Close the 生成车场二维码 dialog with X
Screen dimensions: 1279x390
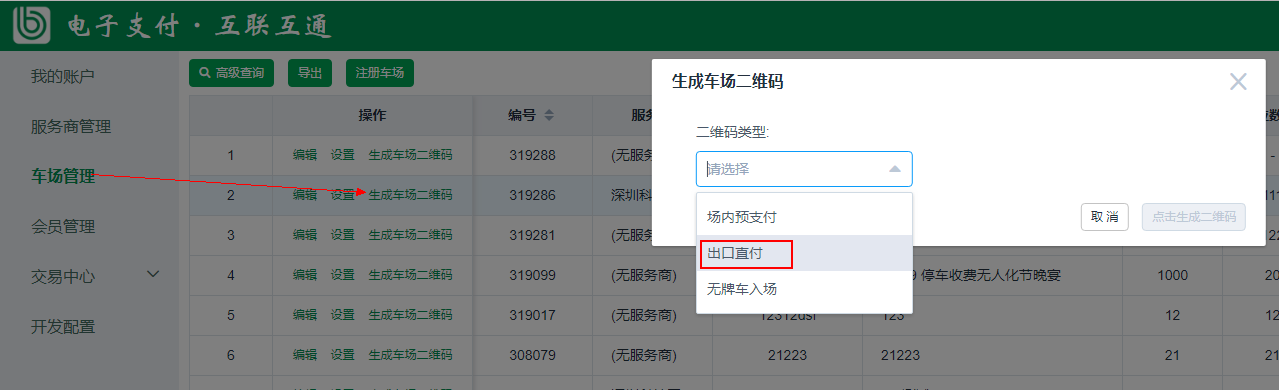[1238, 82]
